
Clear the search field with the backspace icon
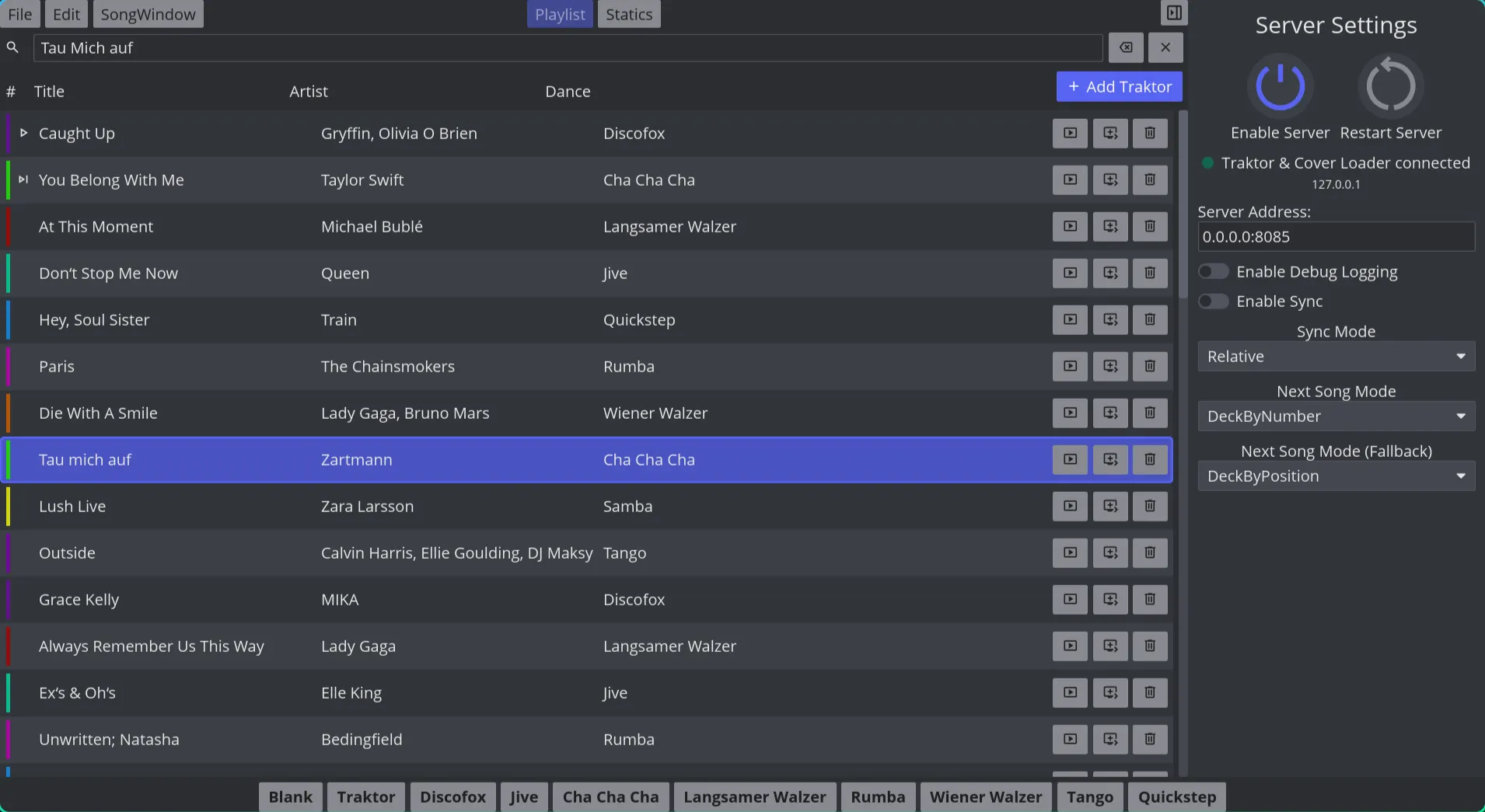[1126, 47]
